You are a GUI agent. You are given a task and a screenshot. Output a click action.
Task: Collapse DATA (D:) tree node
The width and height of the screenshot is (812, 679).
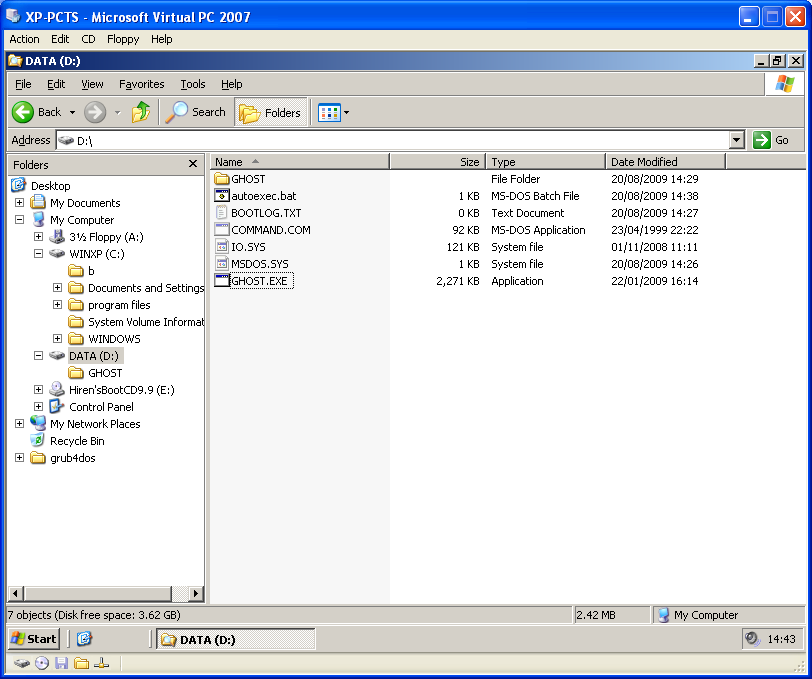click(38, 356)
